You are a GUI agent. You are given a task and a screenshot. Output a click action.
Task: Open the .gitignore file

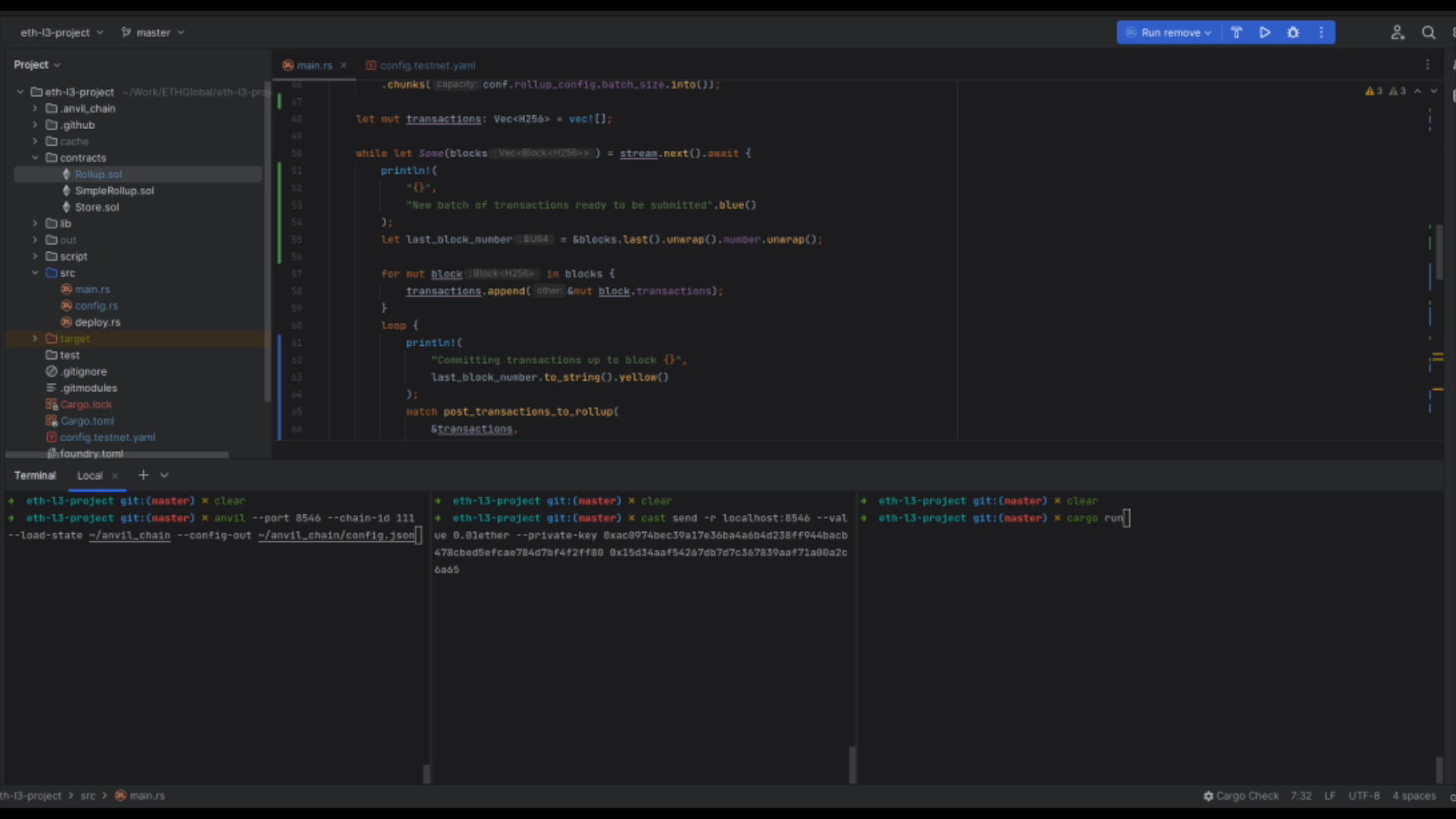[x=83, y=372]
